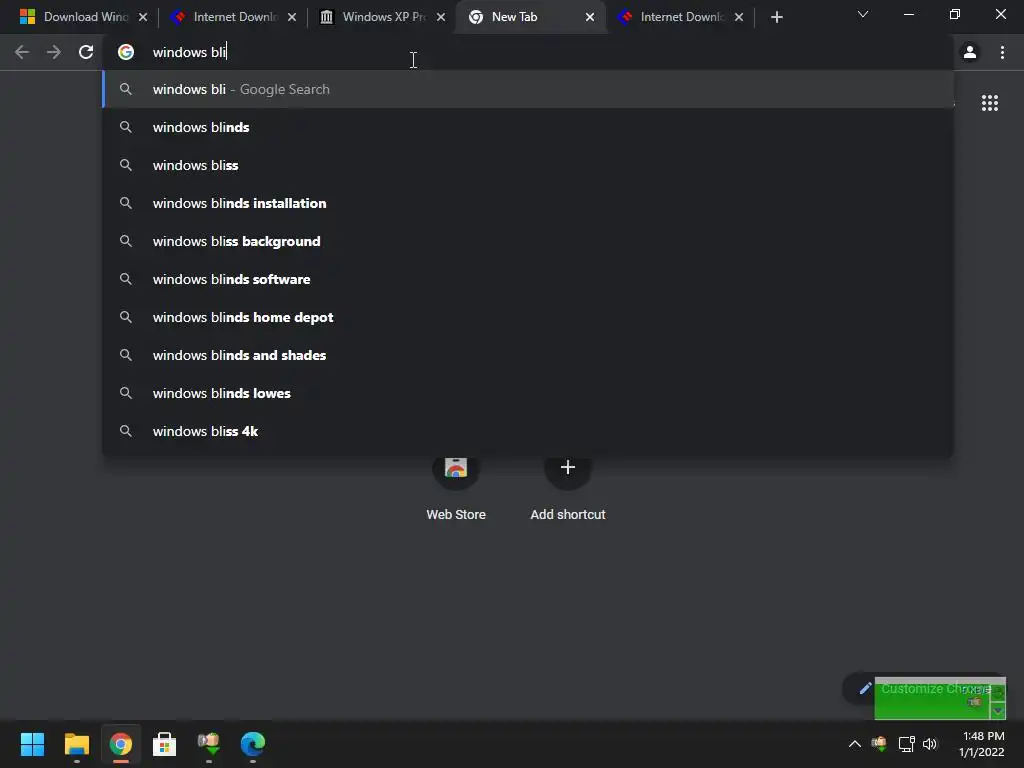Viewport: 1024px width, 768px height.
Task: Close the New Tab tab
Action: (590, 17)
